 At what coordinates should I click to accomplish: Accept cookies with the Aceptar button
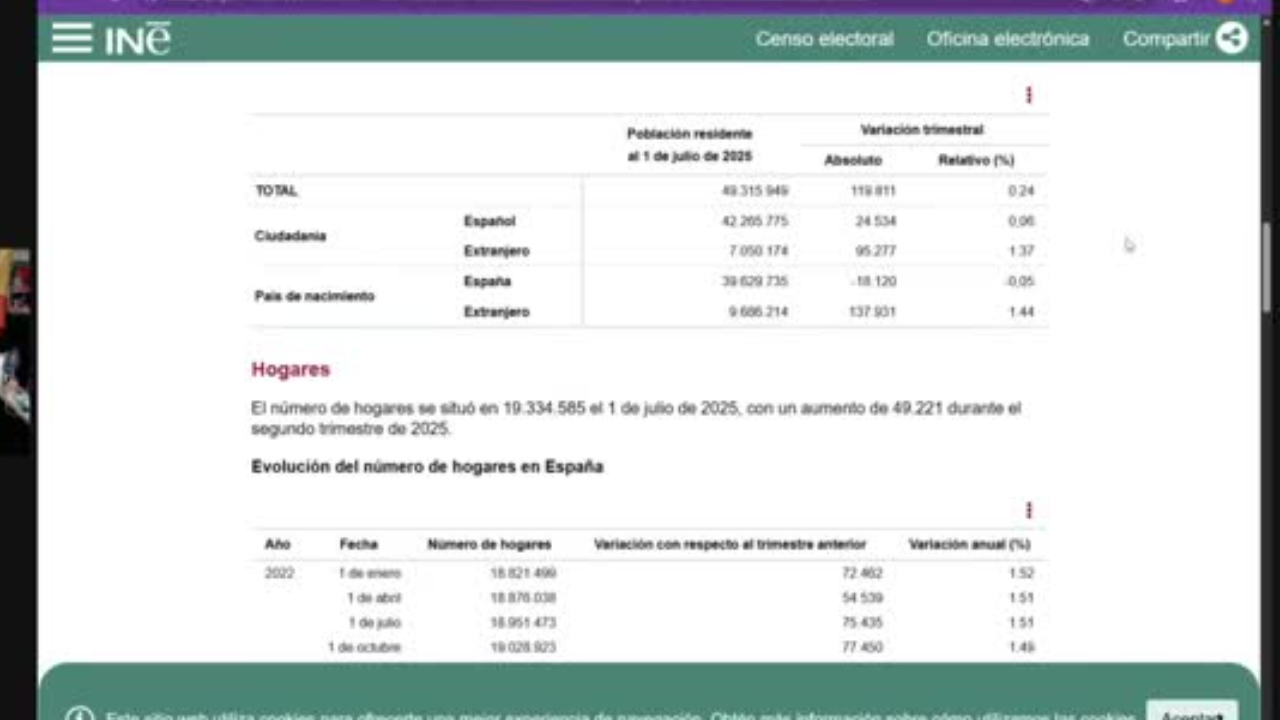click(x=1192, y=714)
